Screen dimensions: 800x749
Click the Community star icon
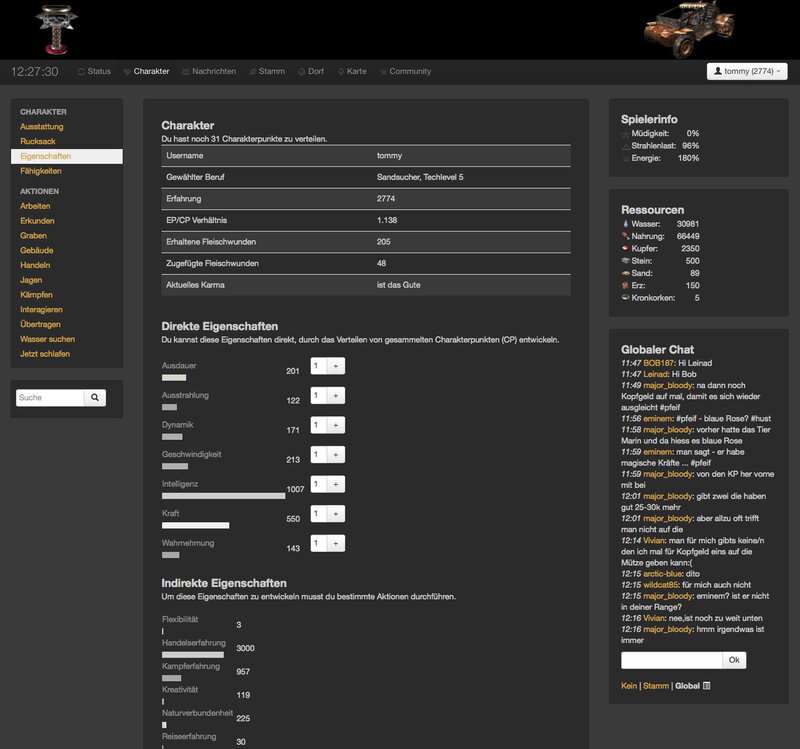pos(385,71)
